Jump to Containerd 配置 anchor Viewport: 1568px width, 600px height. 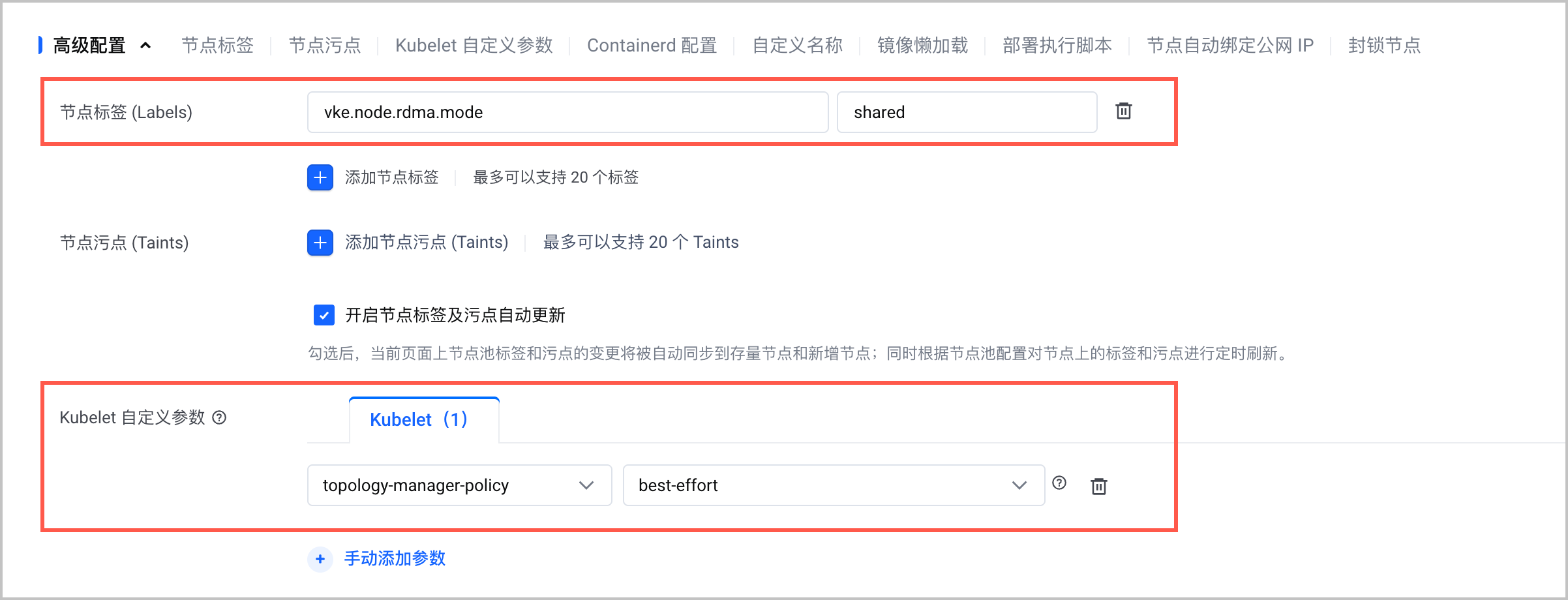(x=652, y=45)
